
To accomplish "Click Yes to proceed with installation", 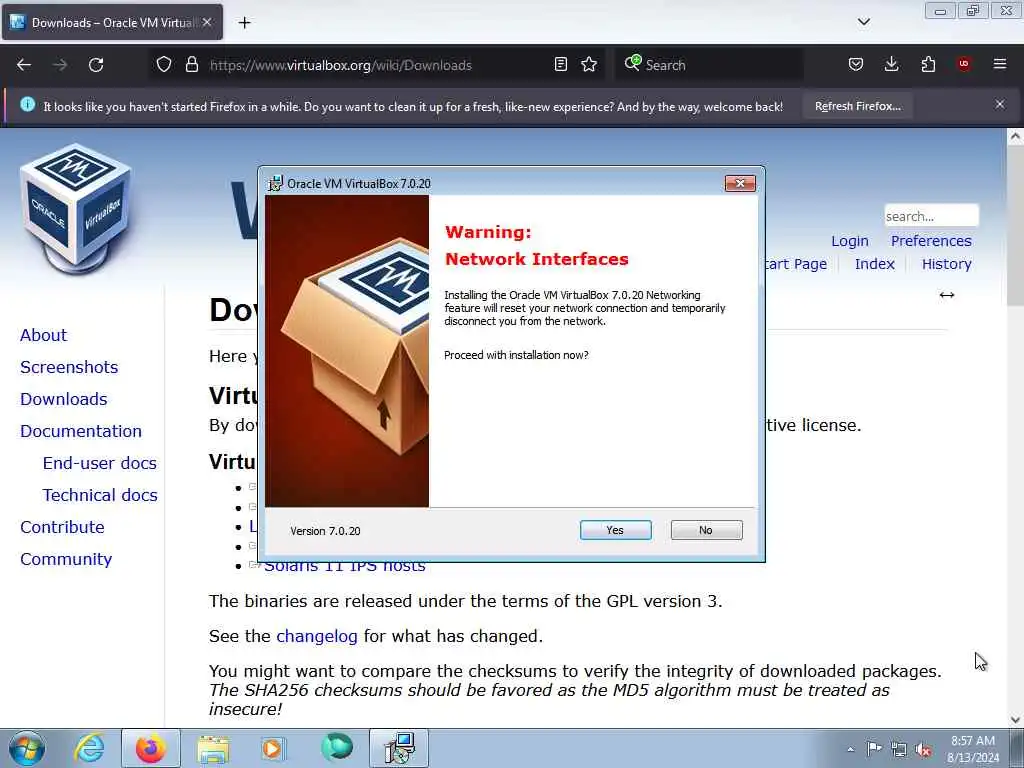I will click(x=615, y=530).
